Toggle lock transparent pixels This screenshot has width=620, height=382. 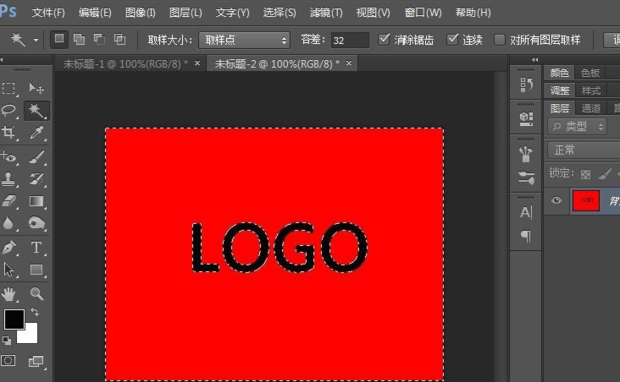[586, 174]
